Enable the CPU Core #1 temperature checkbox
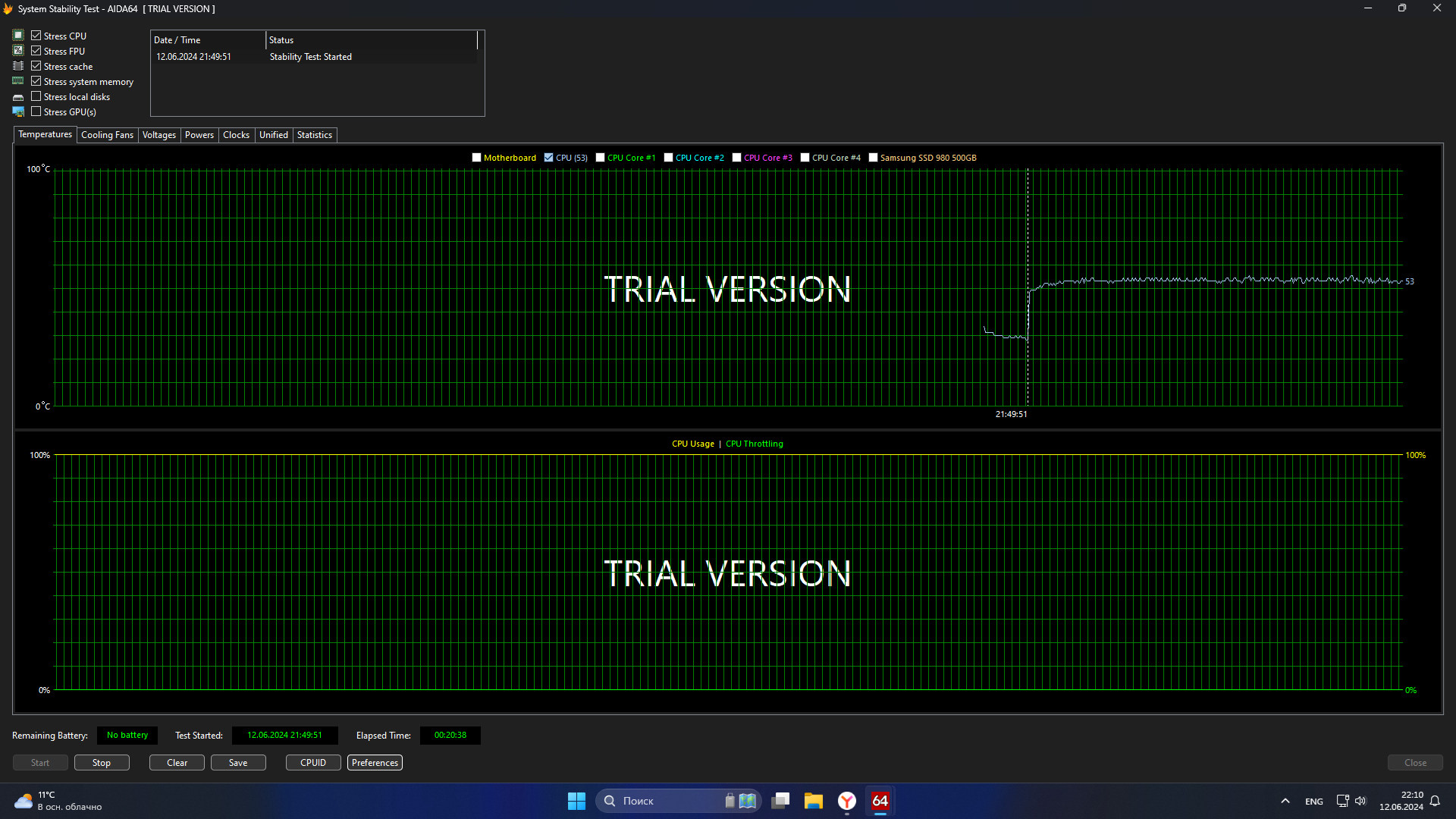This screenshot has height=819, width=1456. coord(600,158)
